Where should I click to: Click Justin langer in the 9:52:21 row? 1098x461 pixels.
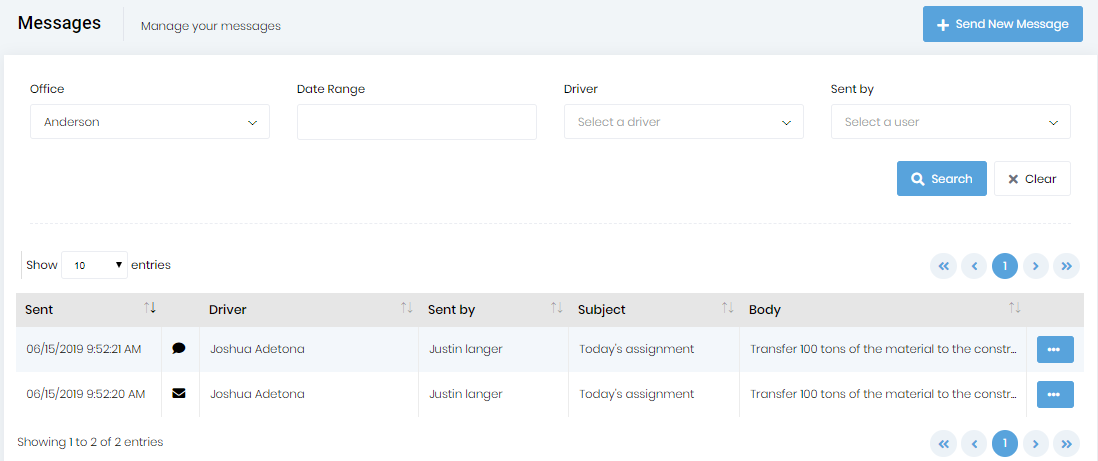click(x=466, y=349)
